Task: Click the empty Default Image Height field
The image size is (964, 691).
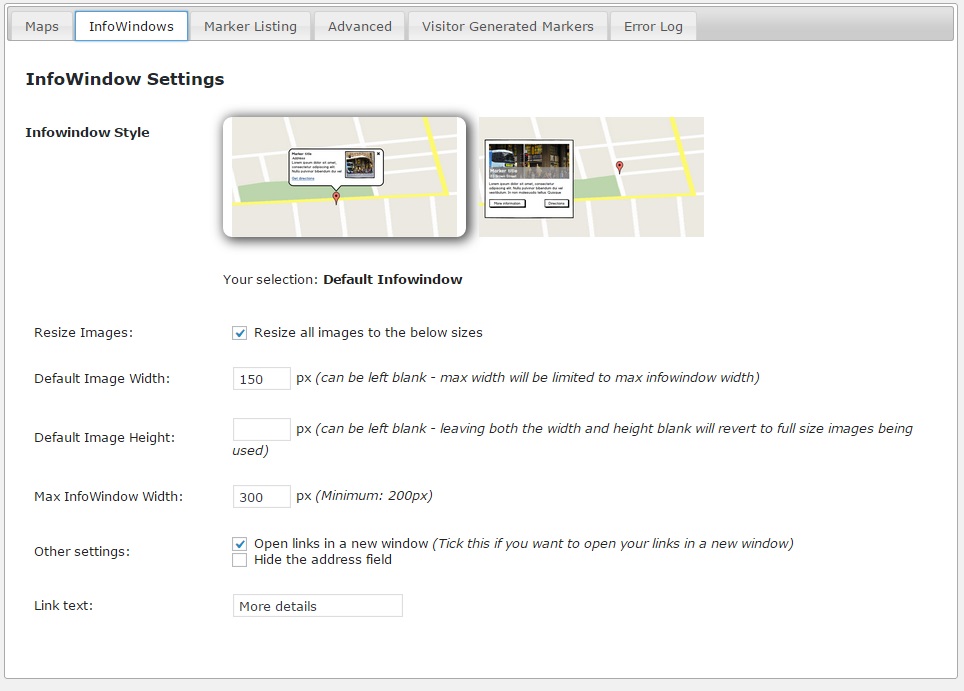Action: (262, 429)
